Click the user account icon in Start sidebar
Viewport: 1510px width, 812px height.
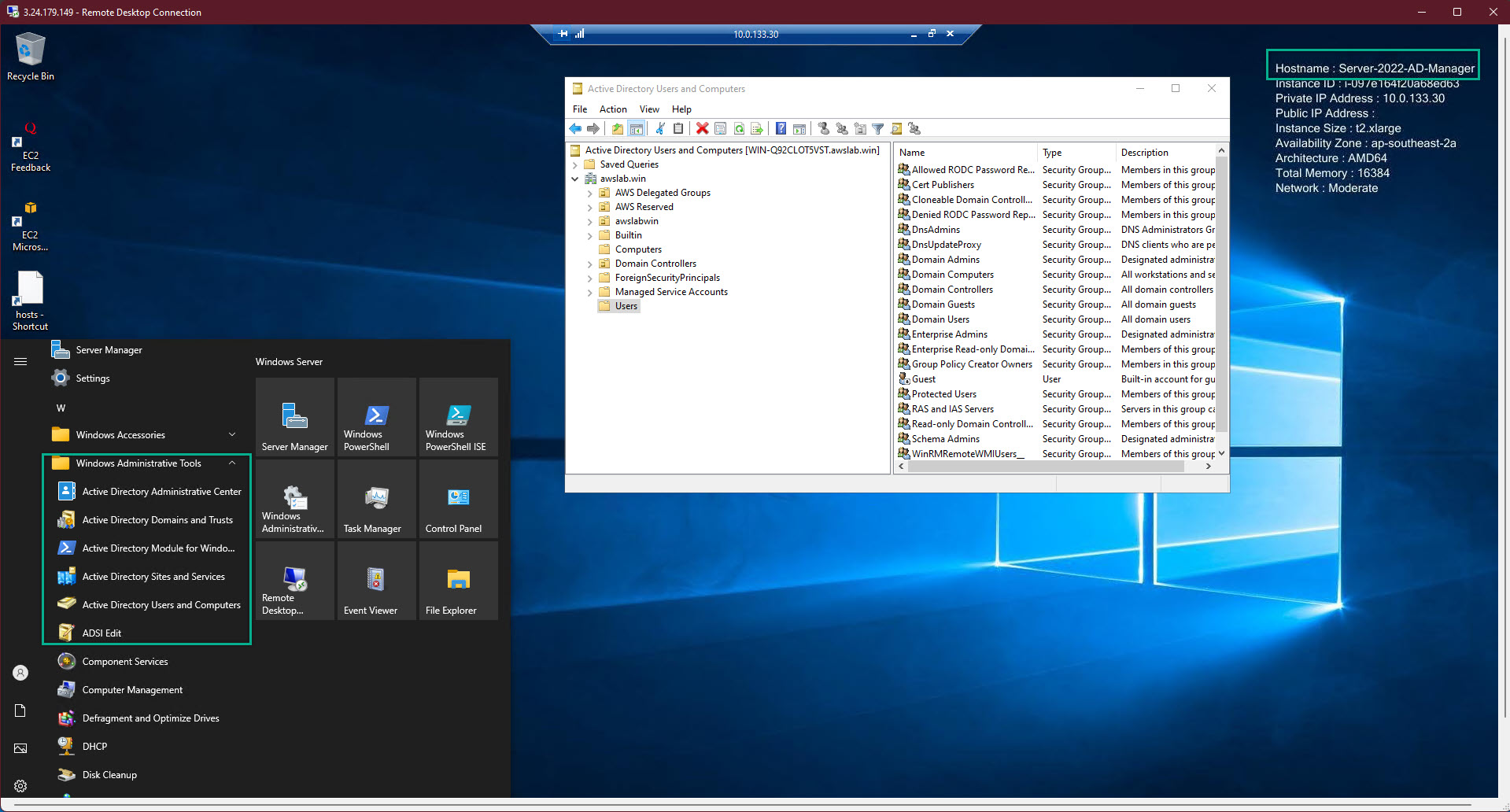click(20, 673)
